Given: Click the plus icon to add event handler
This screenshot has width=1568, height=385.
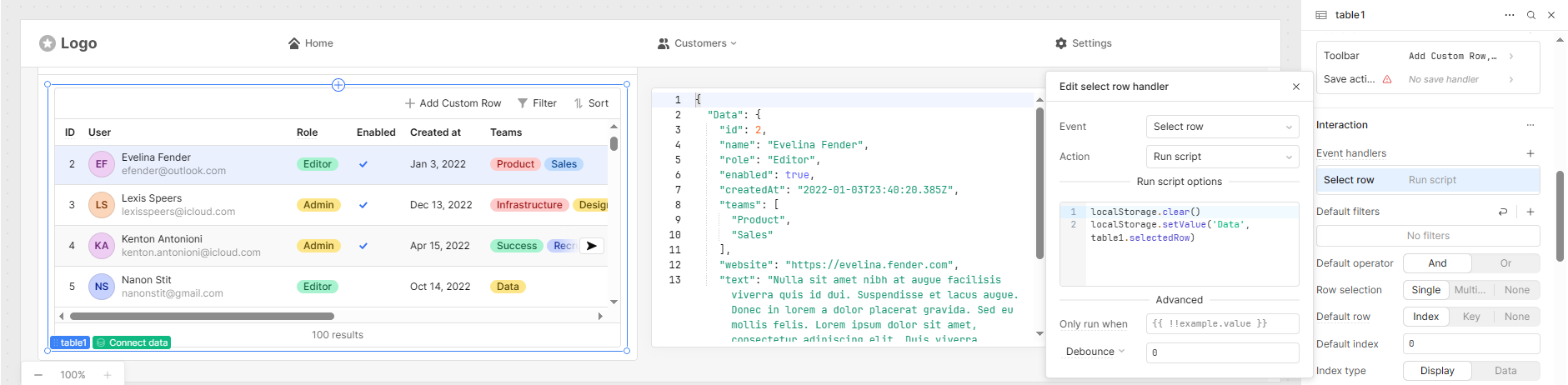Looking at the screenshot, I should pos(1530,153).
